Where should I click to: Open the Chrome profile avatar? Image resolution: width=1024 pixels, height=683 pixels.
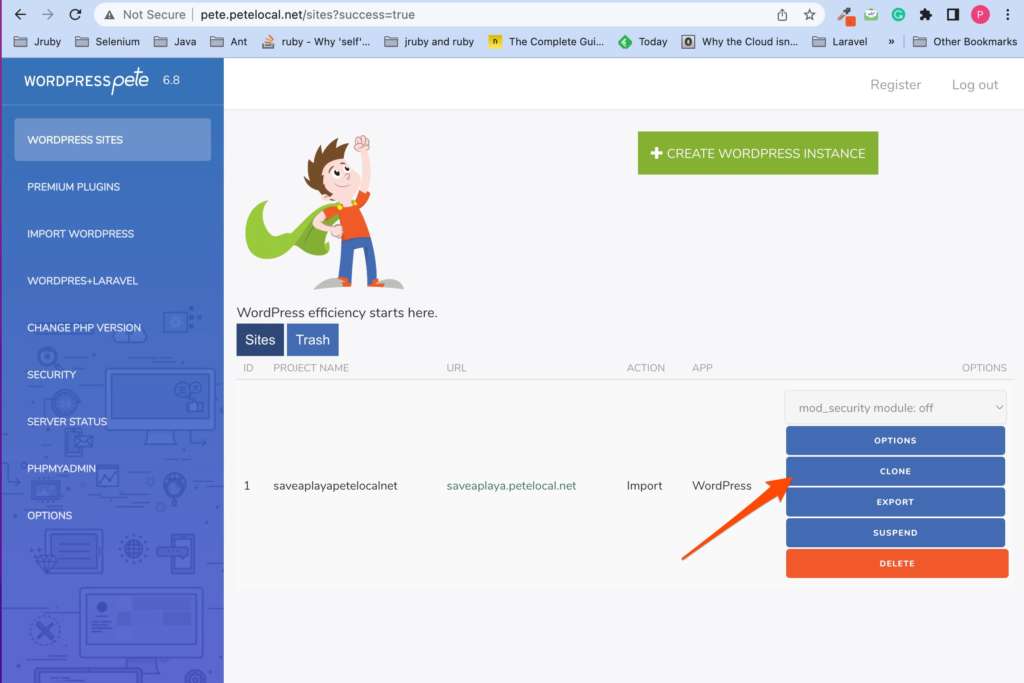[980, 15]
